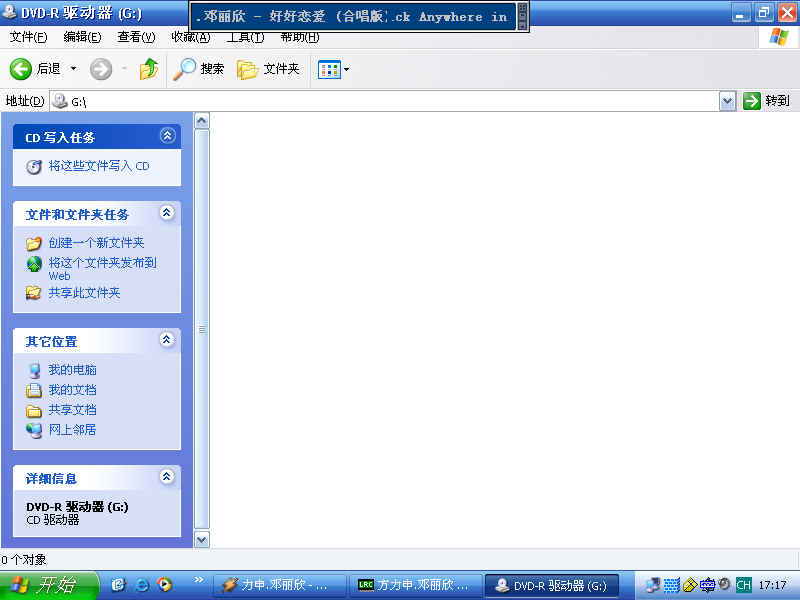This screenshot has width=800, height=600.
Task: Click the first quick launch icon
Action: [x=118, y=585]
